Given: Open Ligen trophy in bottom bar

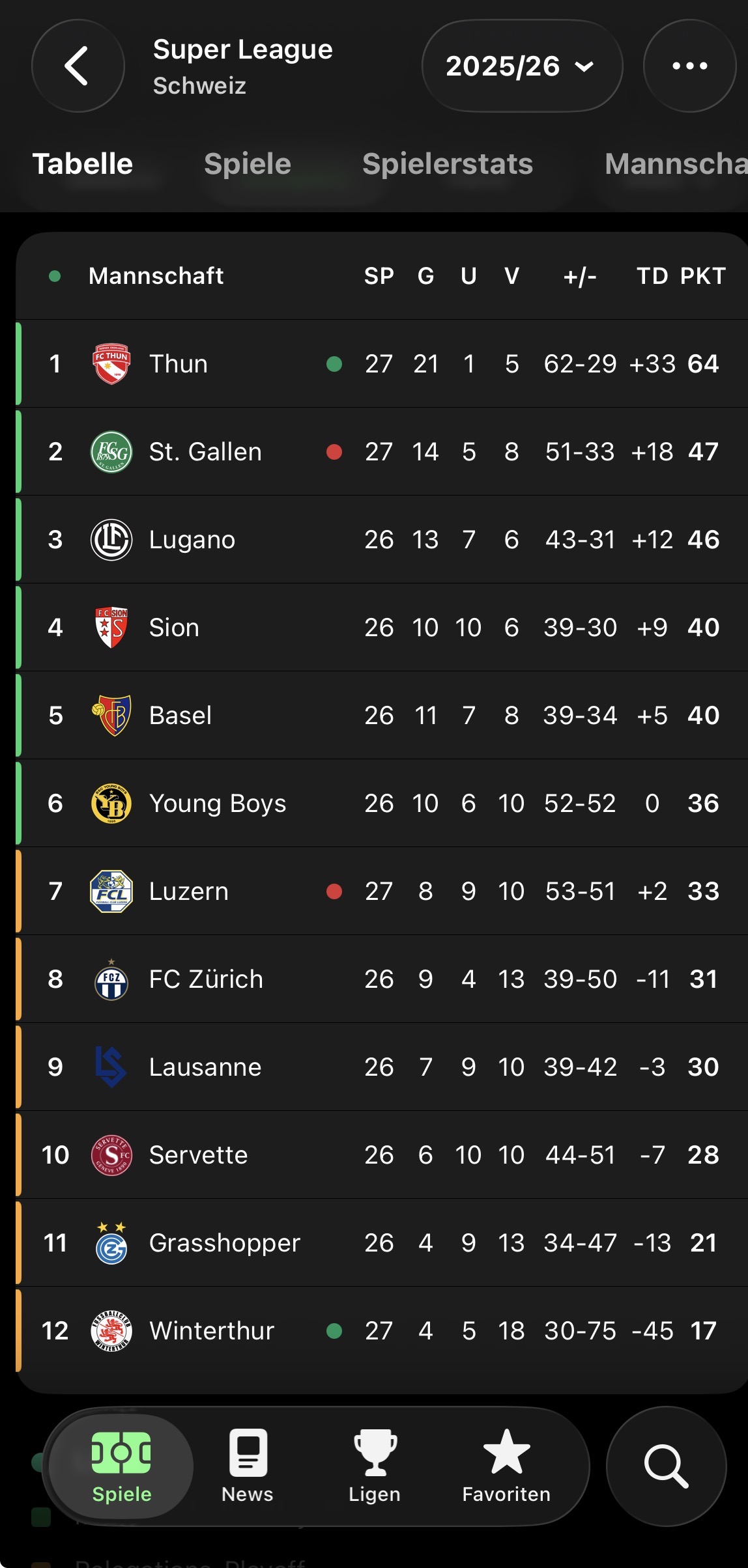Looking at the screenshot, I should [375, 1466].
